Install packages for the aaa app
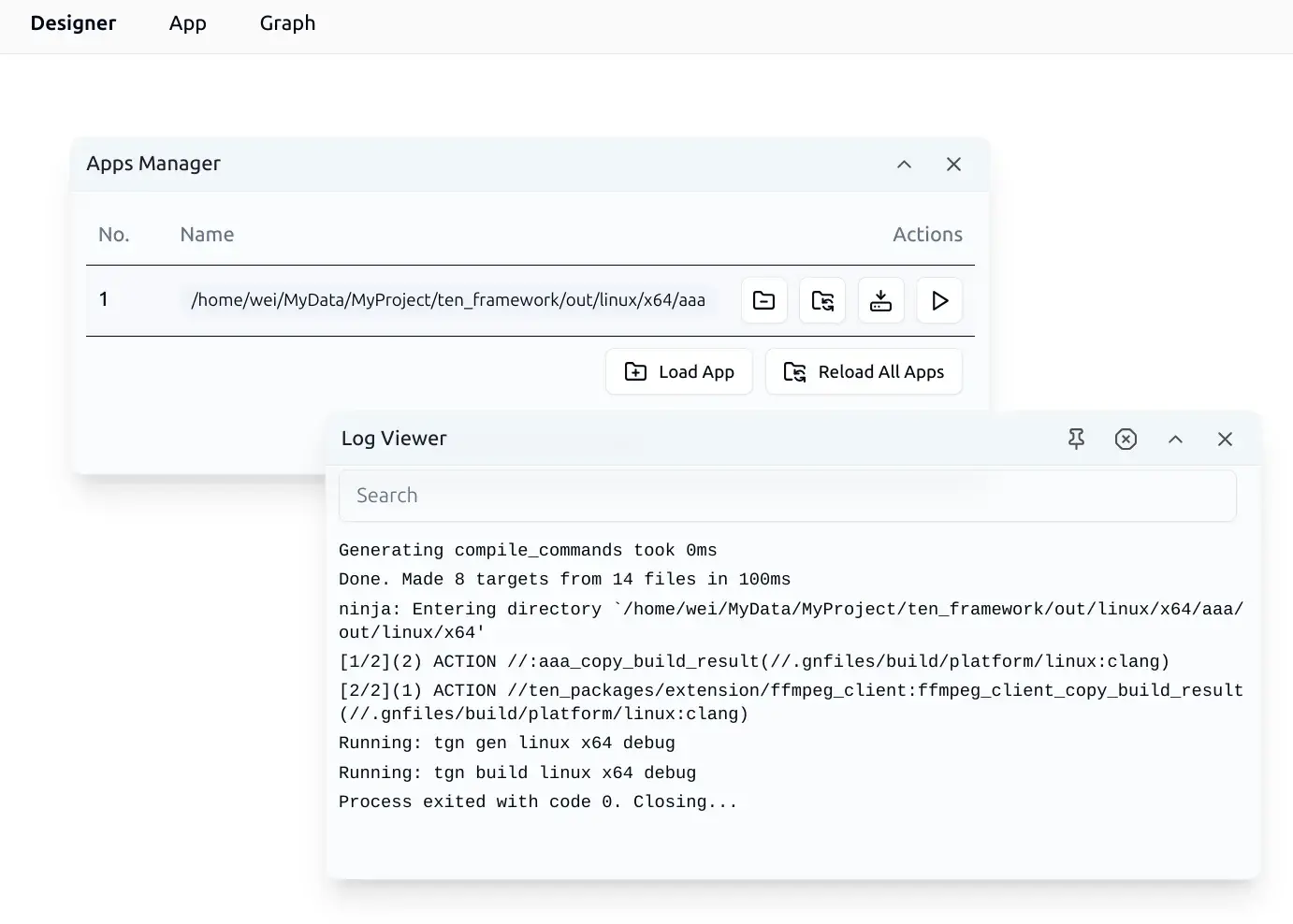The image size is (1293, 924). (x=880, y=300)
